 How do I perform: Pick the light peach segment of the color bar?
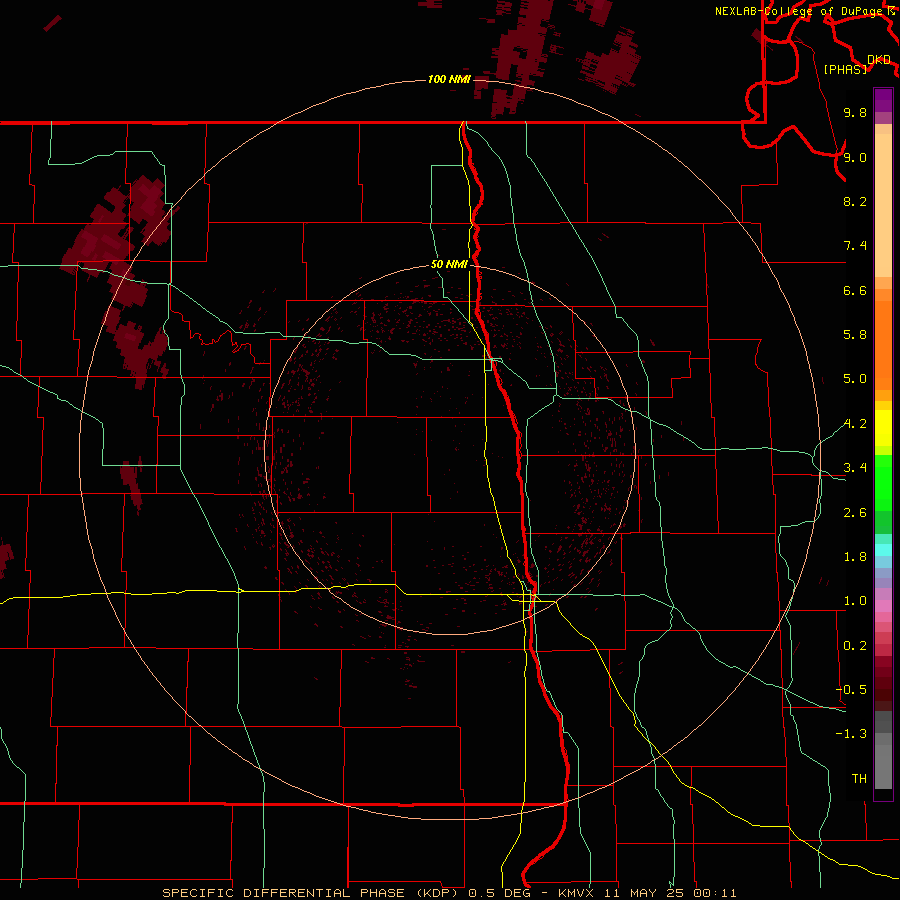[883, 205]
